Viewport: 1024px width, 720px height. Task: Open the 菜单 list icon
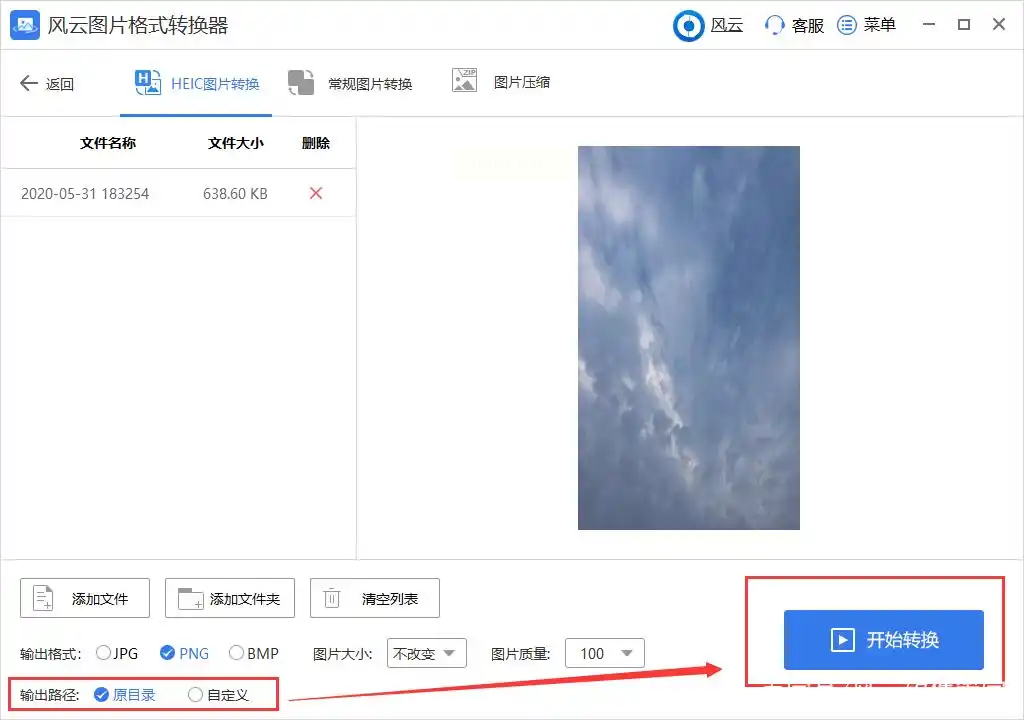(x=846, y=25)
